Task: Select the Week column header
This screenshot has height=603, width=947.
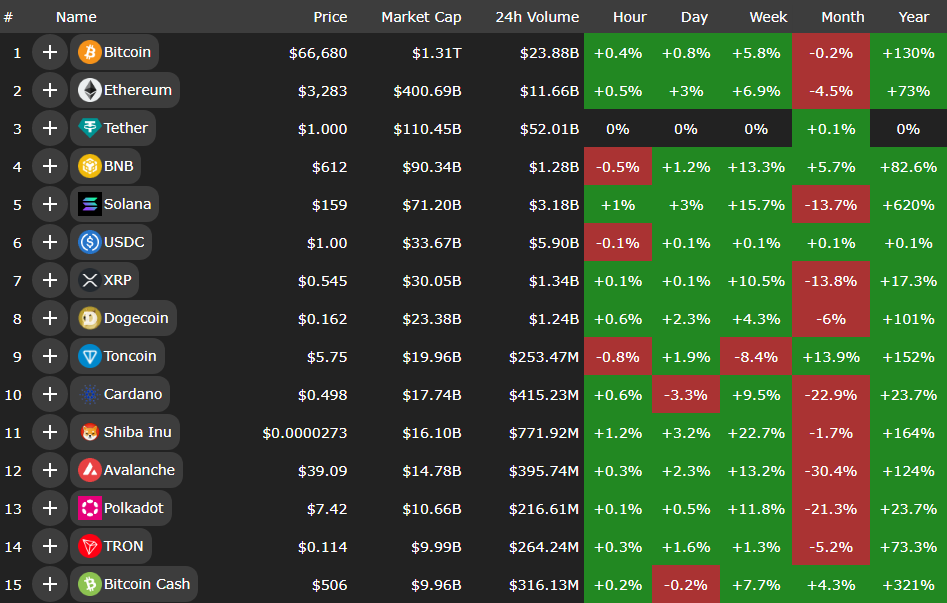Action: coord(768,17)
